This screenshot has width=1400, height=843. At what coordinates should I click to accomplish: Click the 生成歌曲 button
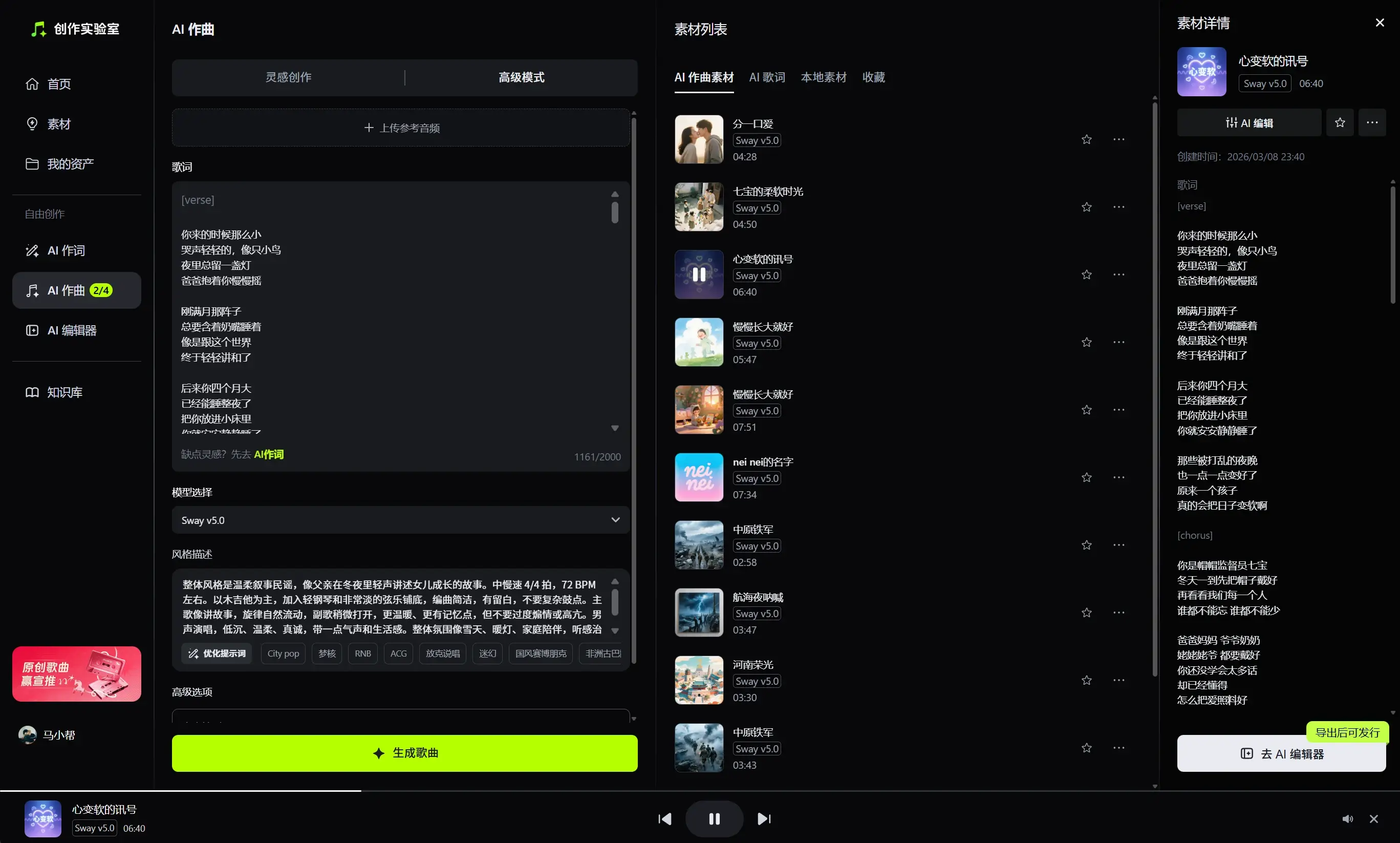[x=404, y=753]
